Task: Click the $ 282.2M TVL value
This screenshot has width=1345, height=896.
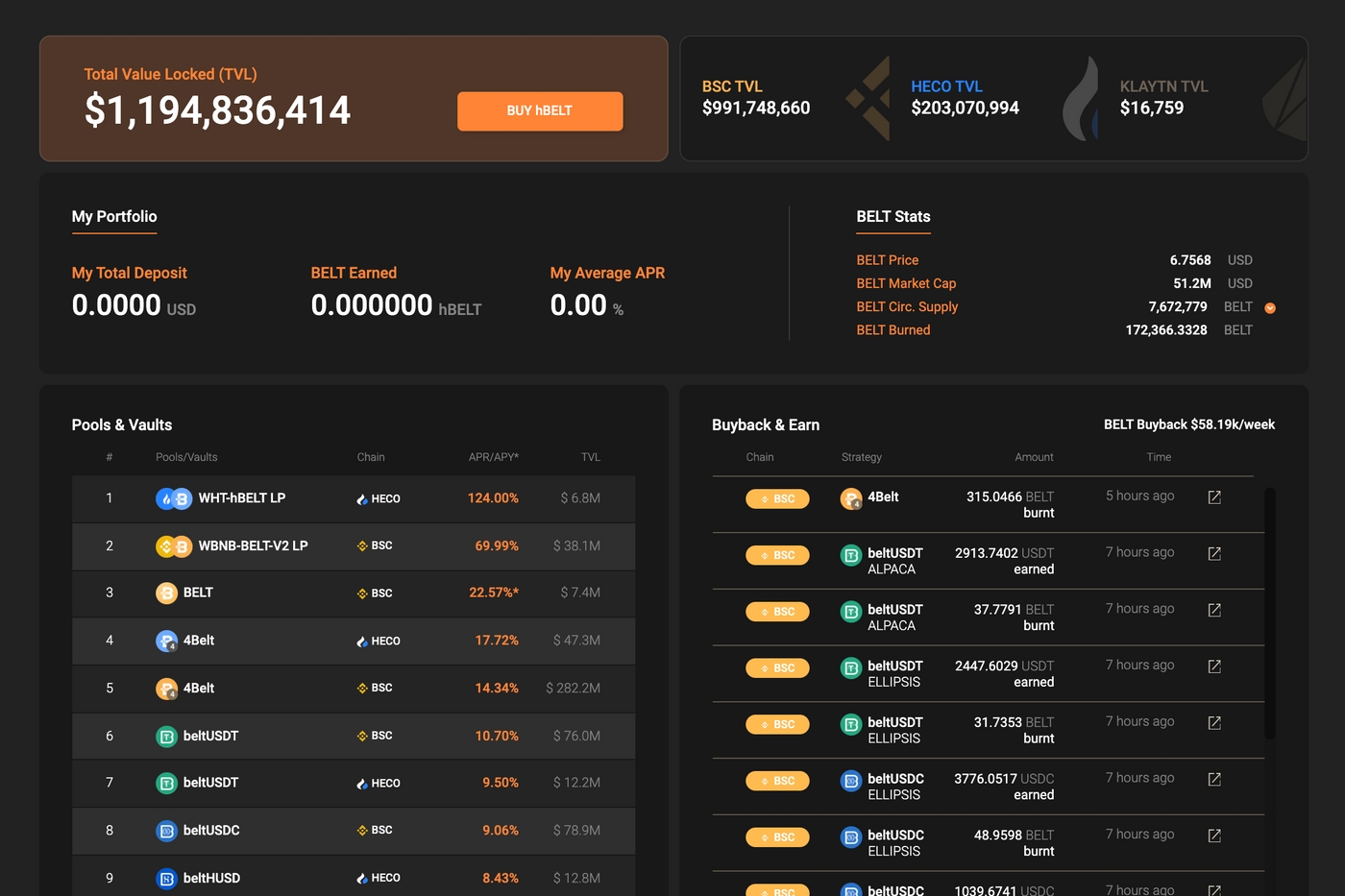Action: pyautogui.click(x=574, y=689)
